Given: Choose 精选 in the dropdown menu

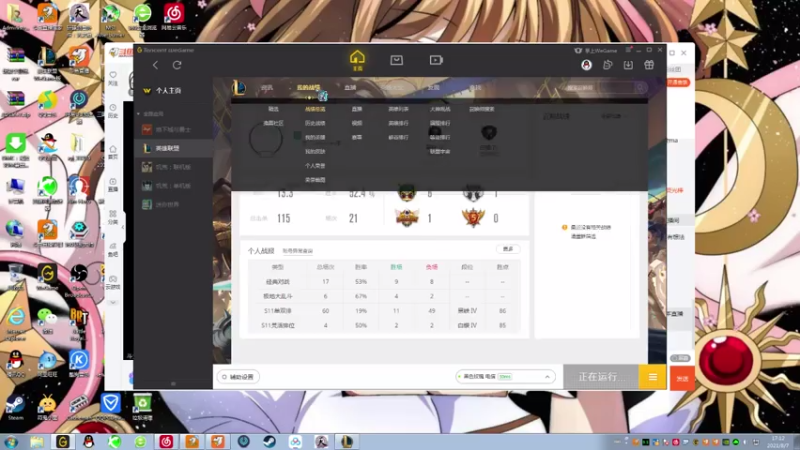Looking at the screenshot, I should [273, 109].
